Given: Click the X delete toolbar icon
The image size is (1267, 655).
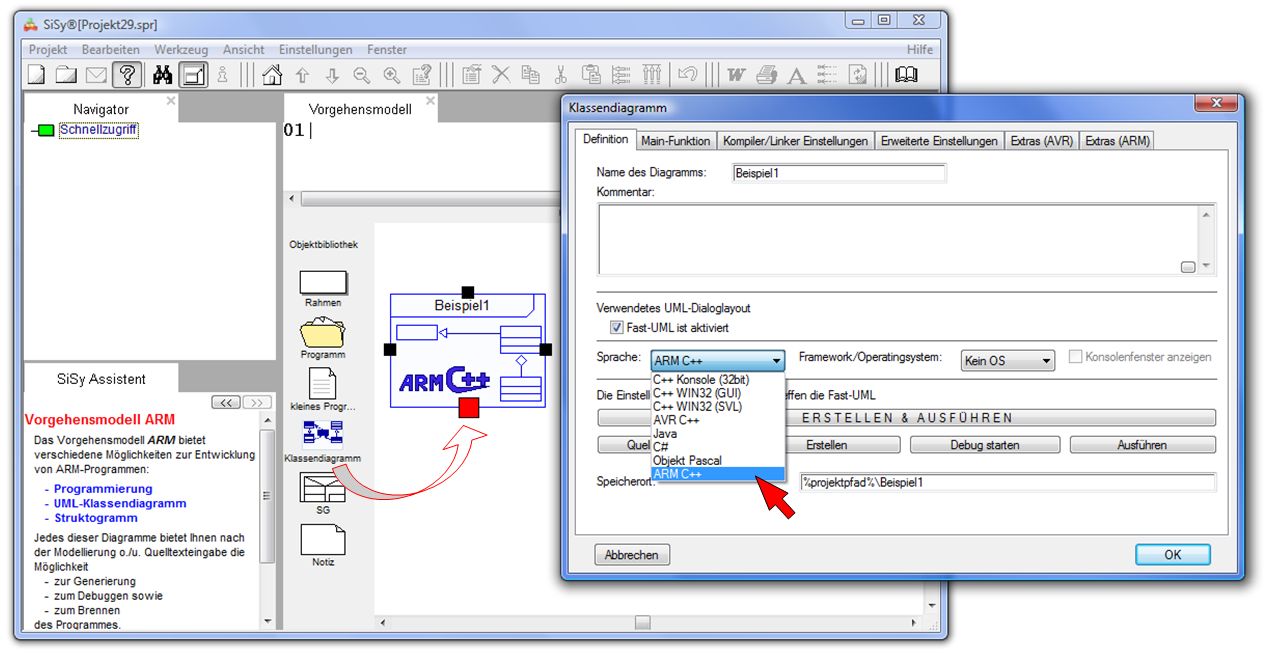Looking at the screenshot, I should click(500, 75).
